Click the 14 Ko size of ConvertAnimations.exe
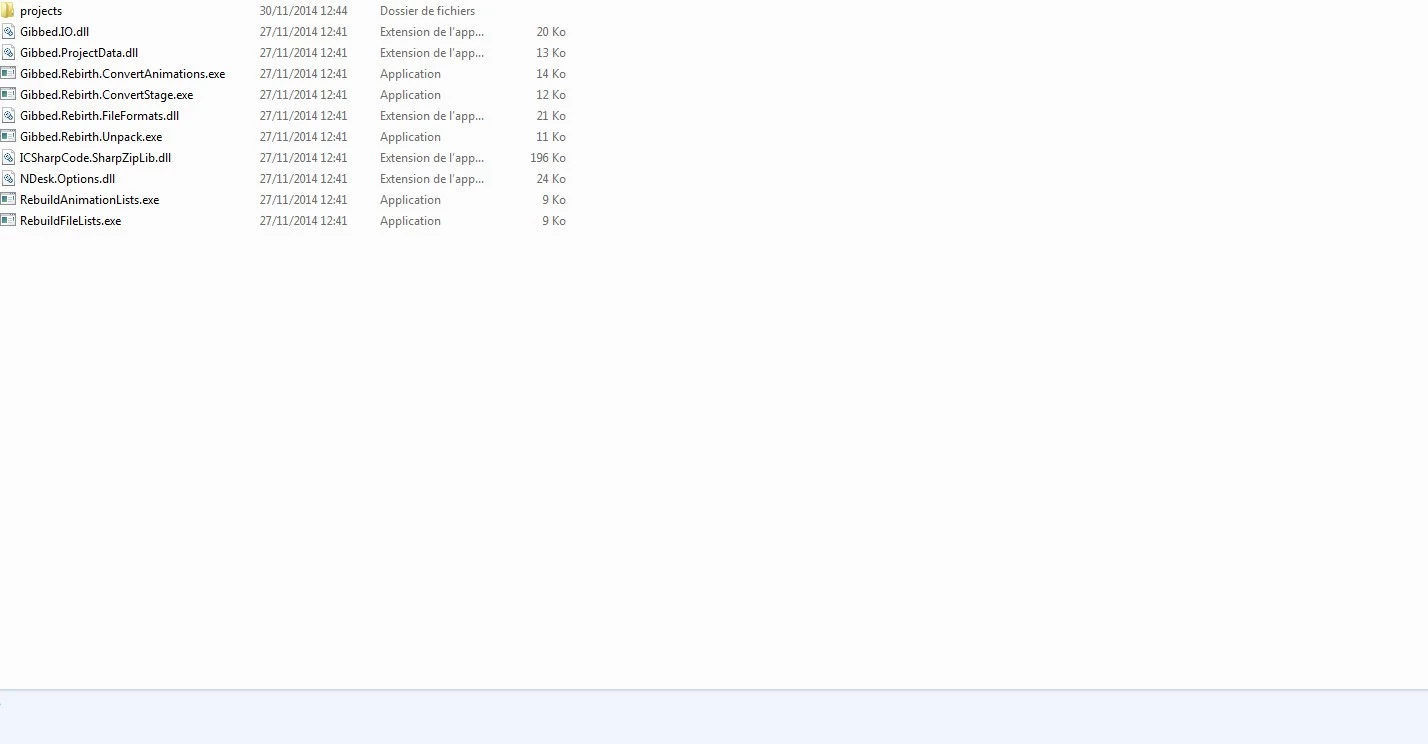Image resolution: width=1428 pixels, height=744 pixels. [551, 74]
